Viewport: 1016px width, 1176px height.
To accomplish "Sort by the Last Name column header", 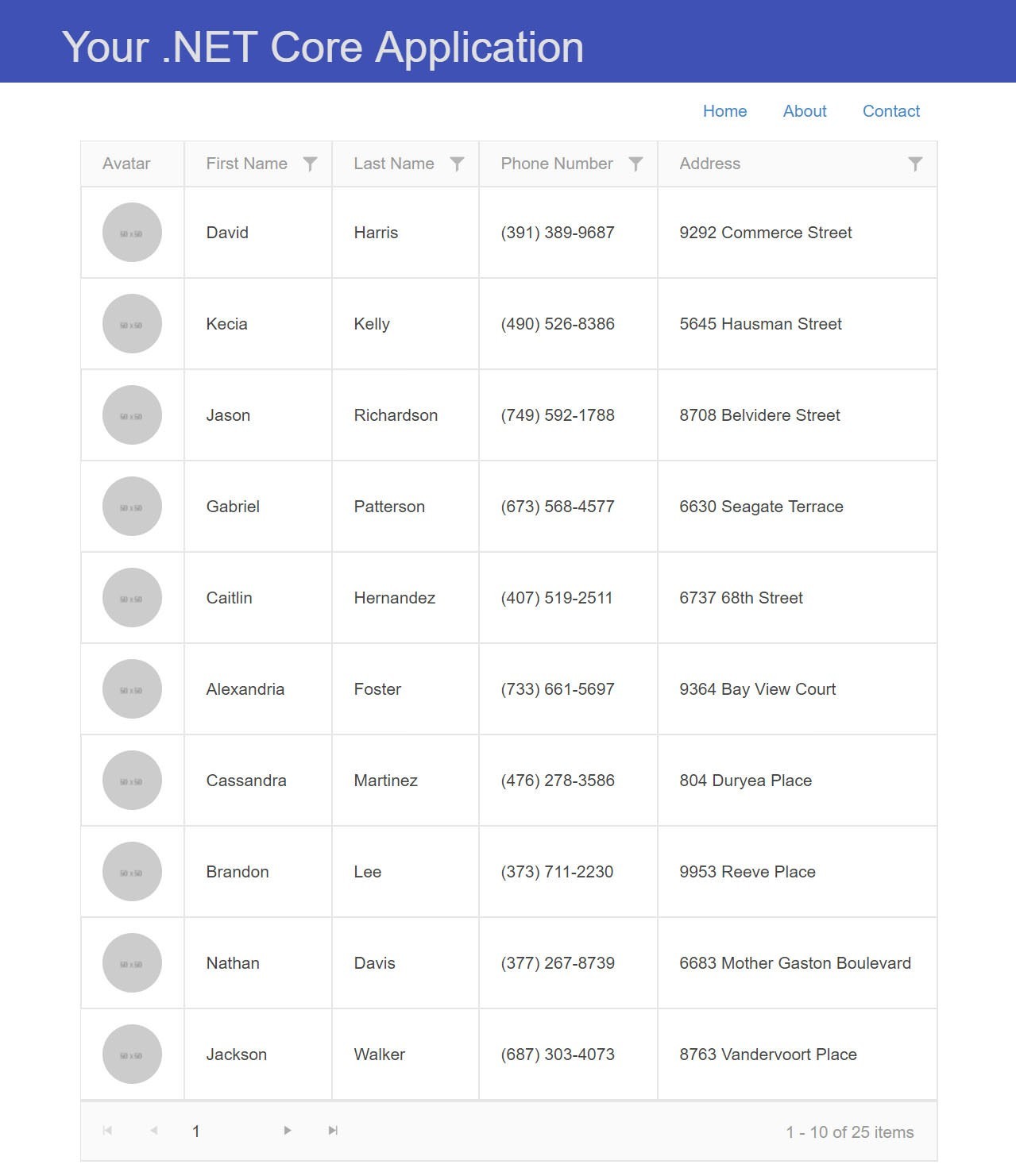I will (x=392, y=164).
